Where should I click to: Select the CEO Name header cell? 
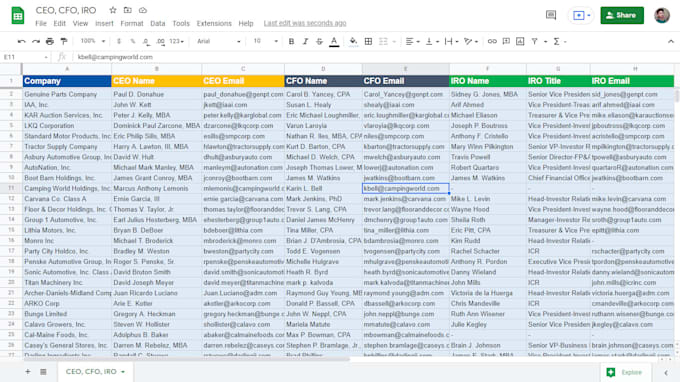click(x=157, y=81)
